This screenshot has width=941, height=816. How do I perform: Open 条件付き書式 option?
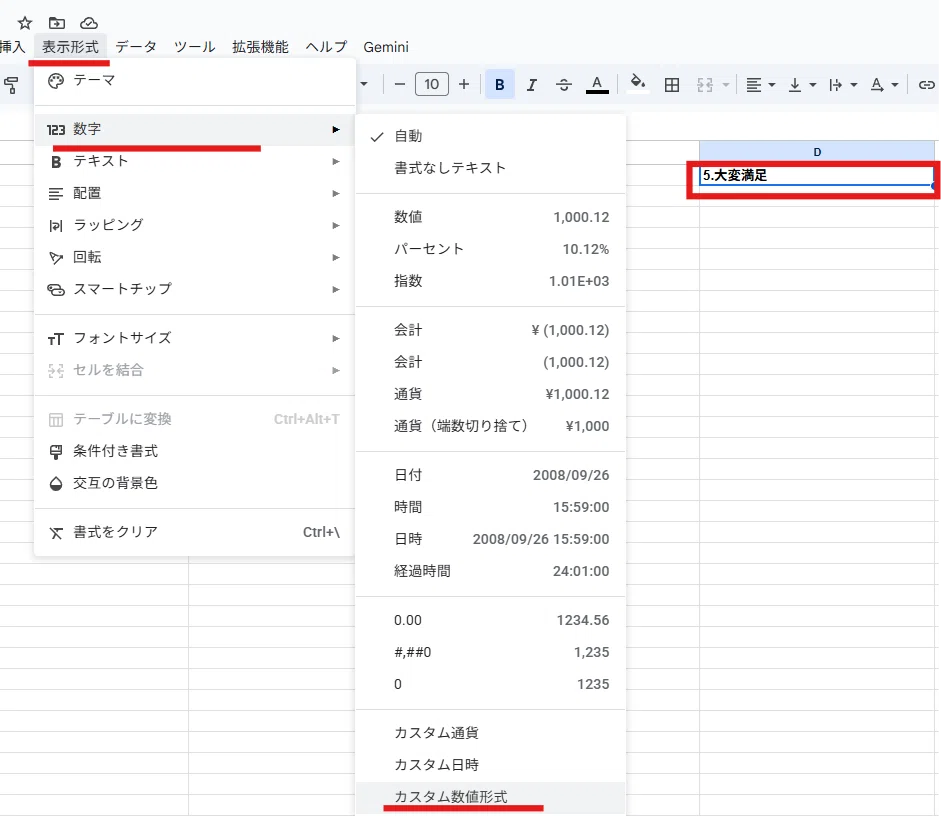point(194,451)
